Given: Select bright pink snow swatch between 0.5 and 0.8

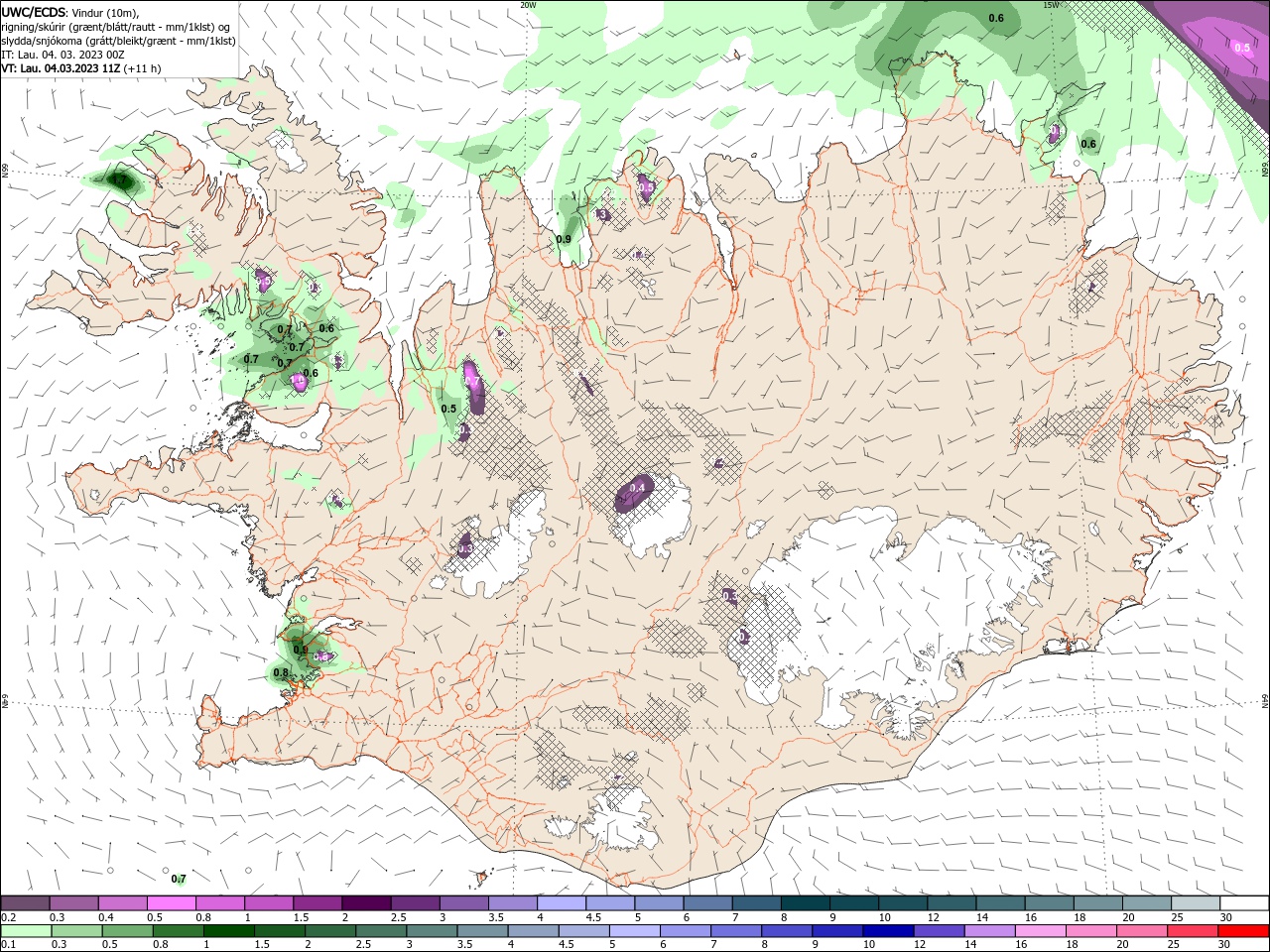Looking at the screenshot, I should 171,902.
